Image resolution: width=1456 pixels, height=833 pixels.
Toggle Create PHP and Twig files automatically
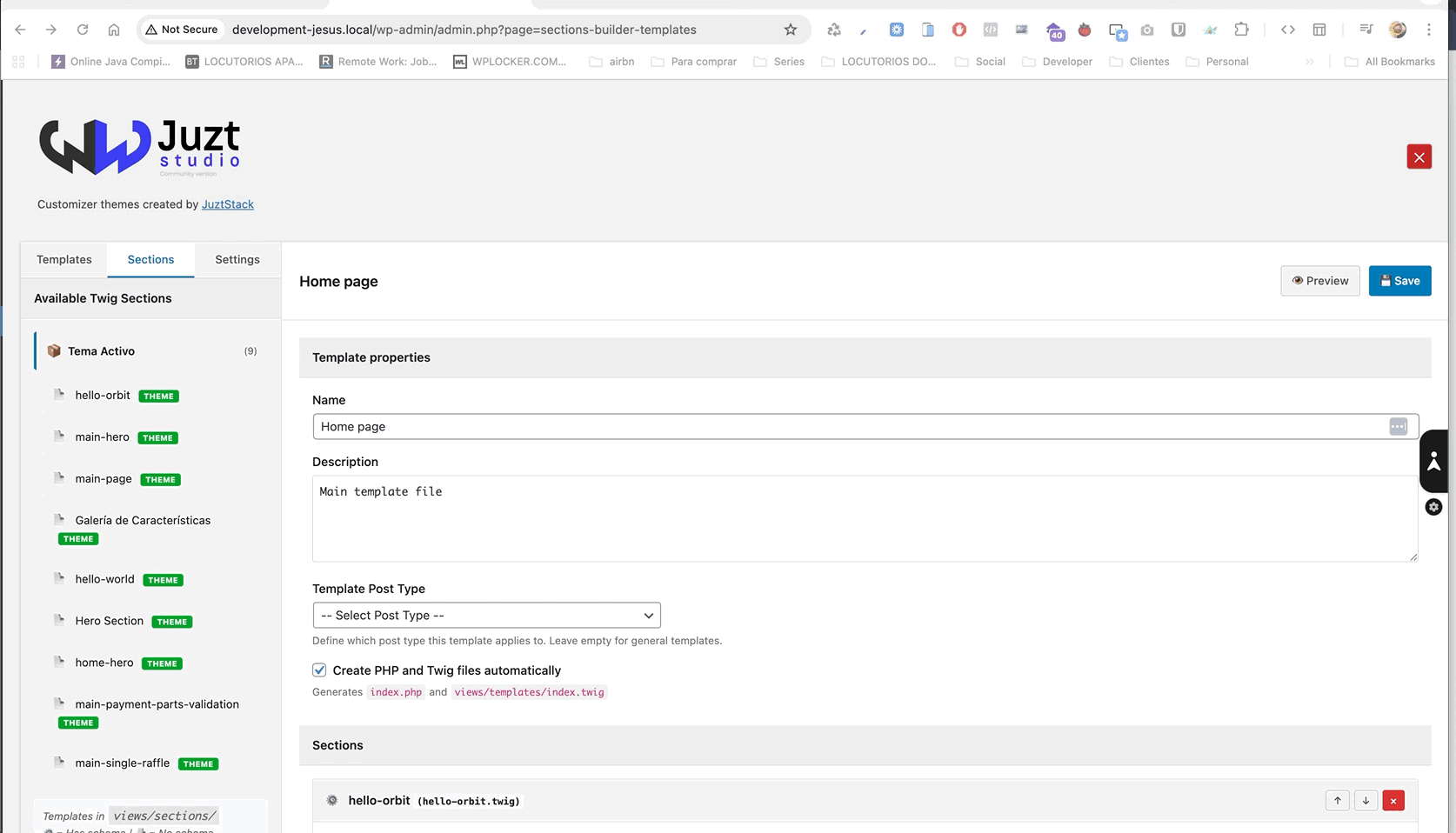(319, 670)
